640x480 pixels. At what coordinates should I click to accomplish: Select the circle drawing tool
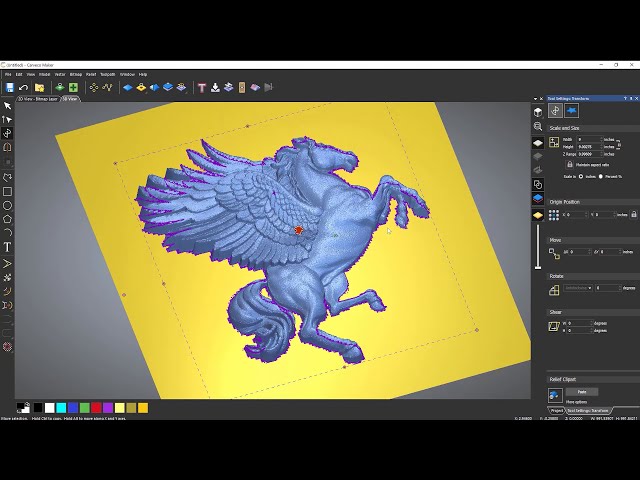coord(7,205)
